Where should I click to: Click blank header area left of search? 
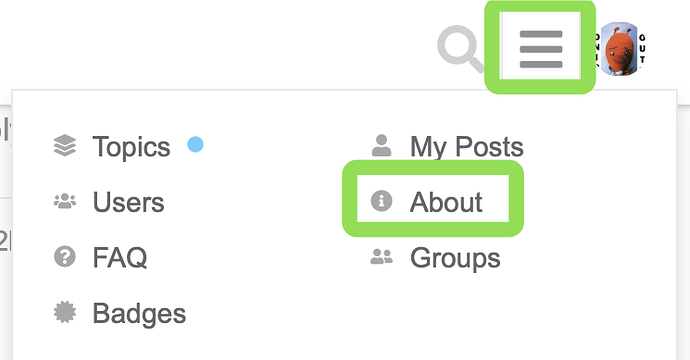click(x=220, y=44)
